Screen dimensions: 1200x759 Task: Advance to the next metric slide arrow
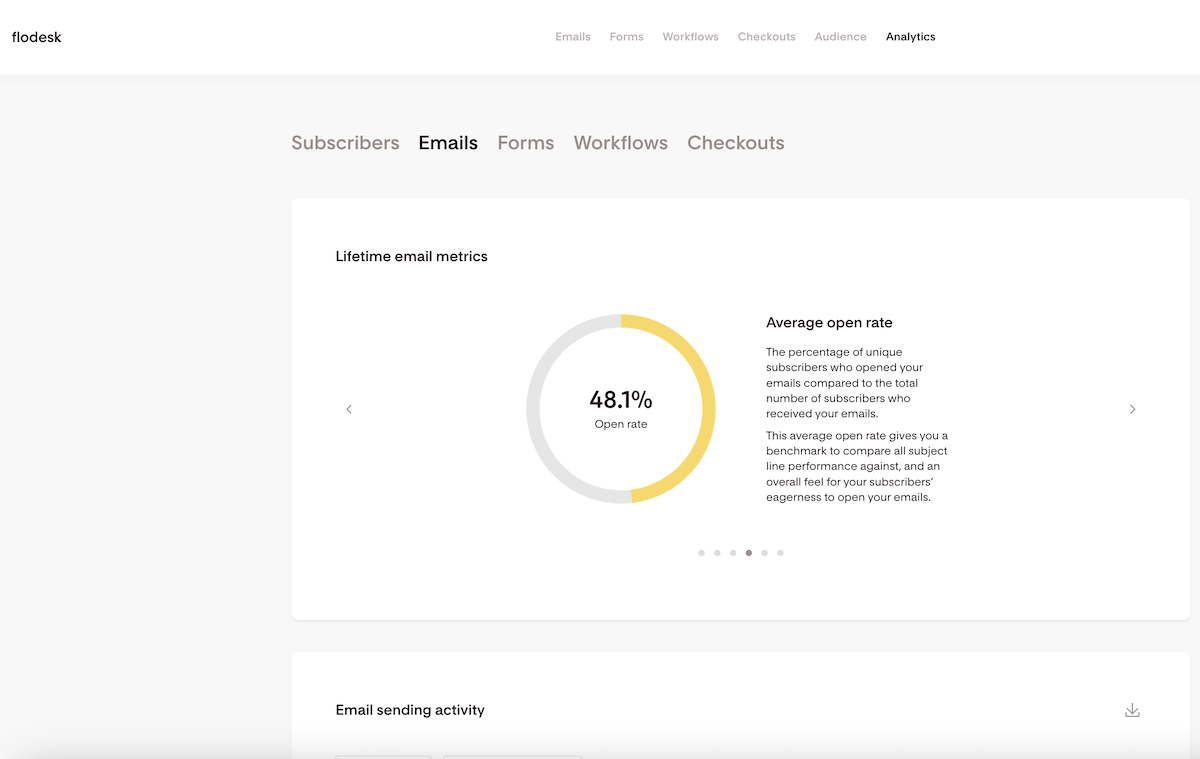click(x=1132, y=409)
